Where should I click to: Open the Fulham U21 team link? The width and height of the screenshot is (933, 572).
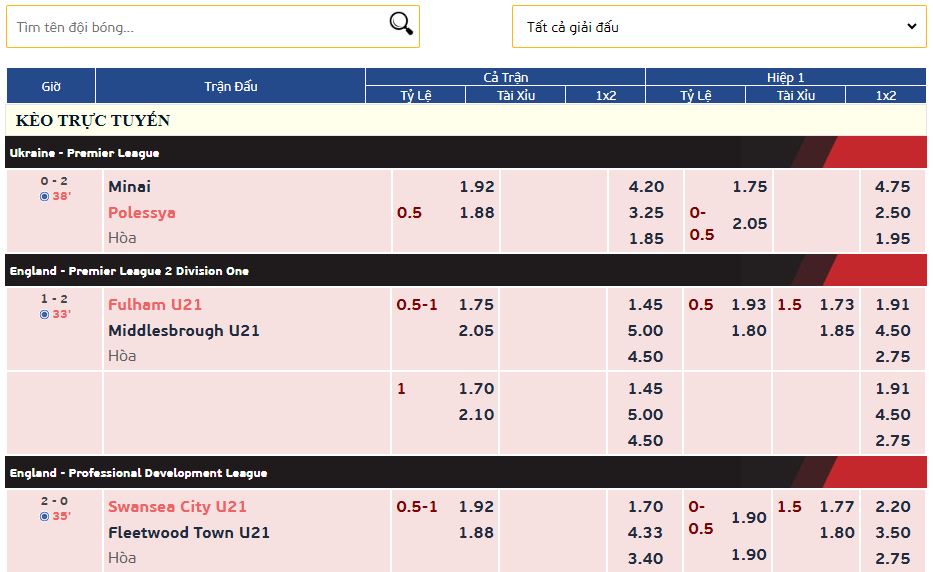(155, 305)
